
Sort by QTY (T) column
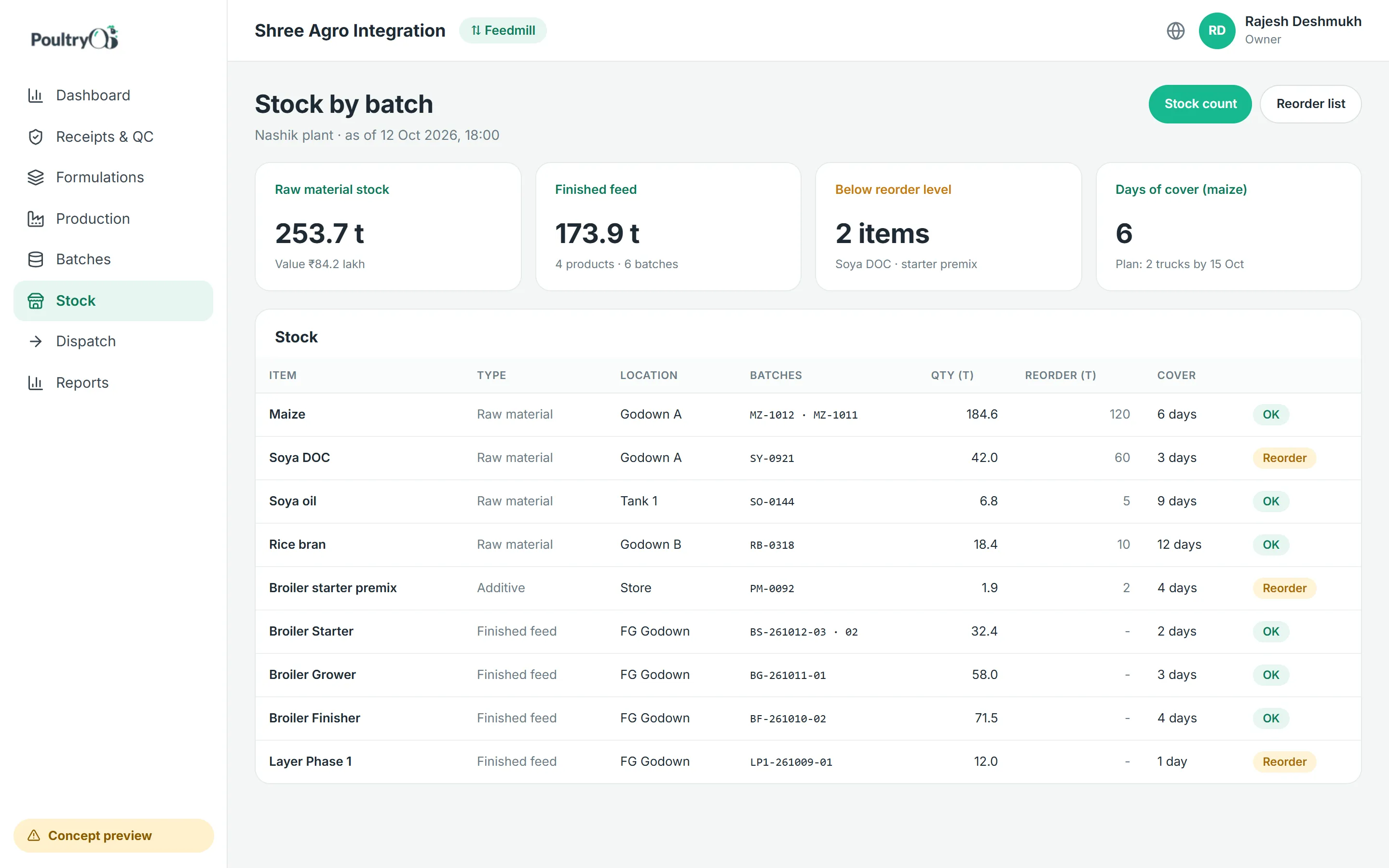click(952, 376)
